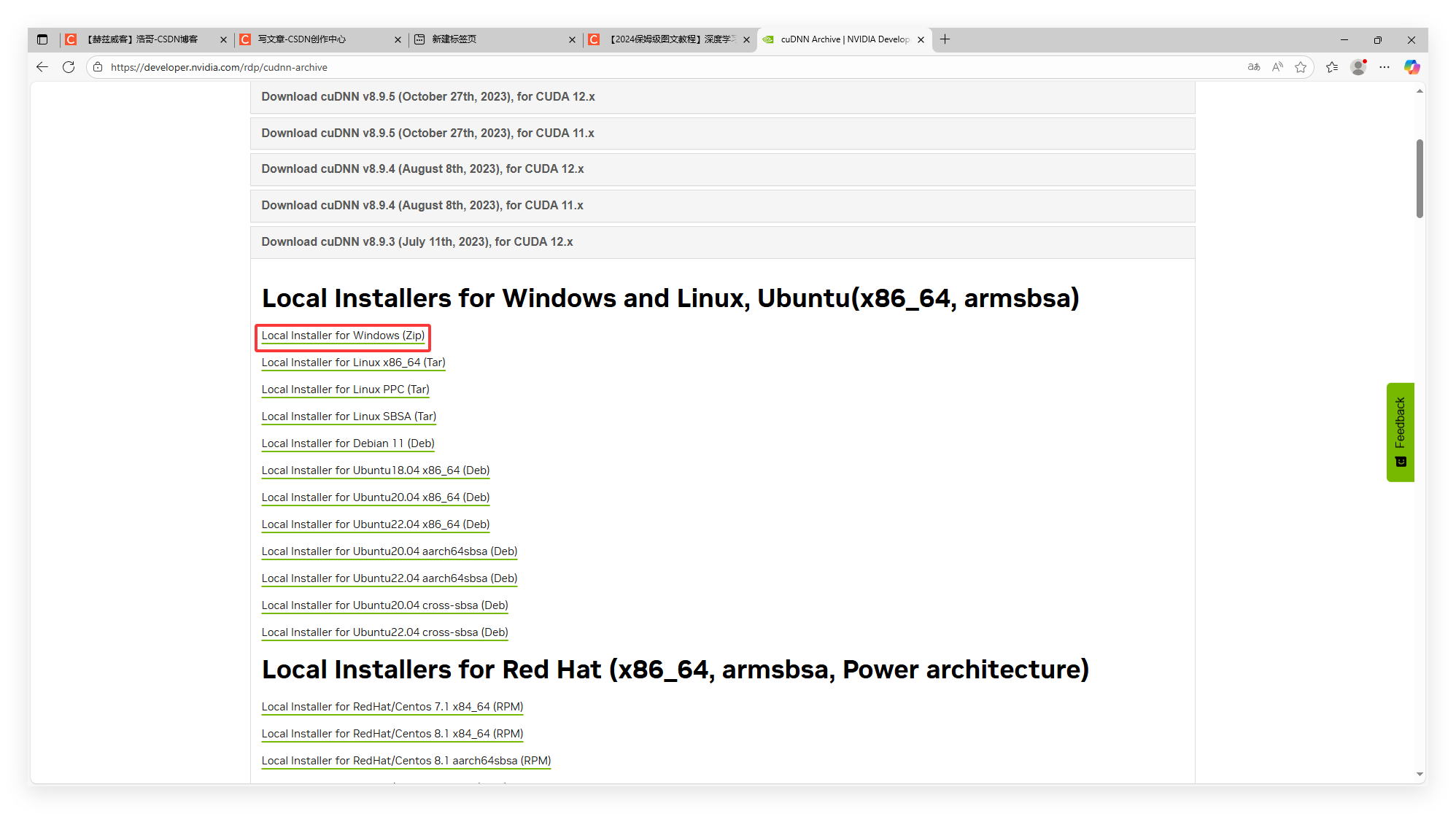Expand cuDNN v8.9.4 for CUDA 11.x section
1456x814 pixels.
tap(422, 205)
